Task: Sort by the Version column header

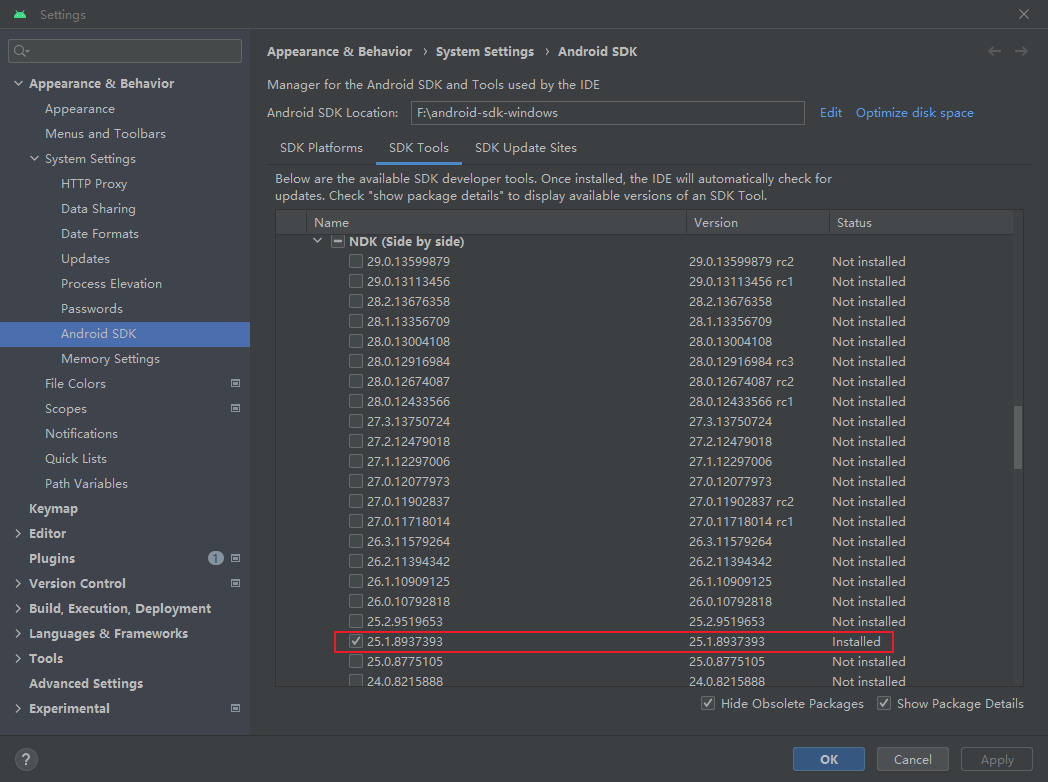Action: [758, 223]
